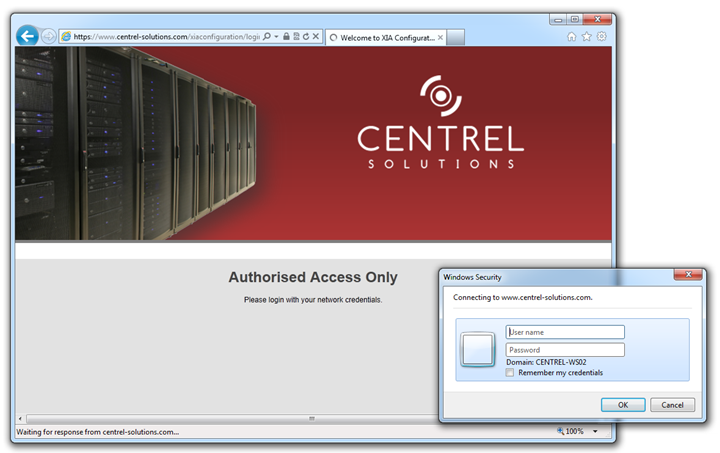Screen dimensions: 720x453
Task: Stop loading with the address bar X
Action: point(315,36)
